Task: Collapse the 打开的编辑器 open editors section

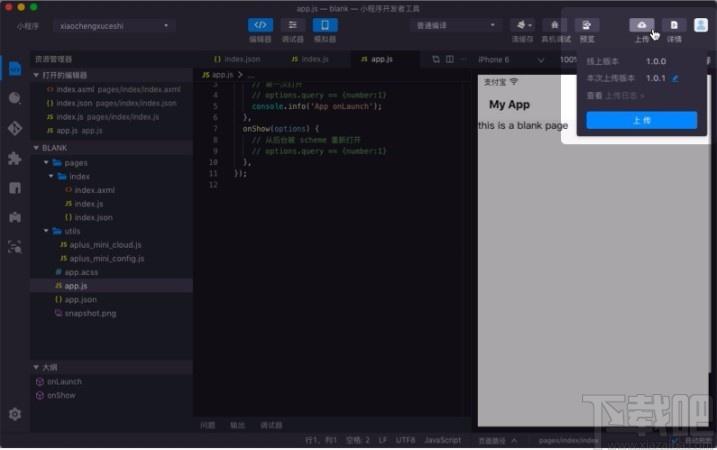Action: tap(36, 75)
